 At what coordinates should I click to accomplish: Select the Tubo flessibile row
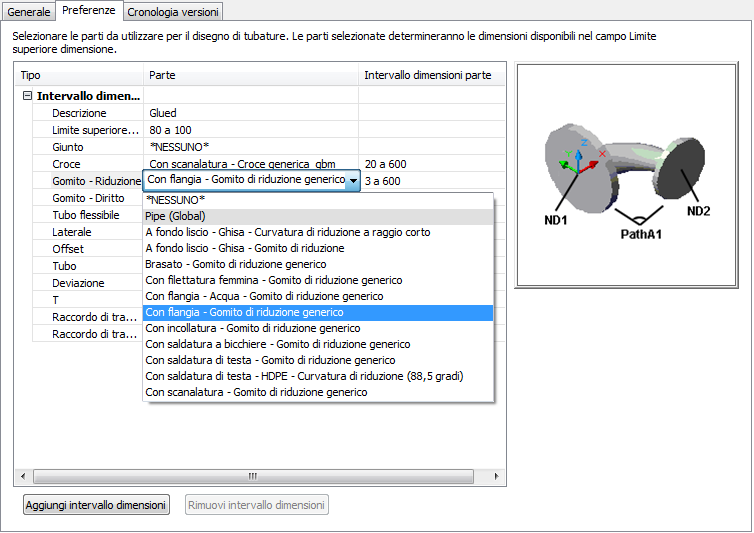coord(86,215)
